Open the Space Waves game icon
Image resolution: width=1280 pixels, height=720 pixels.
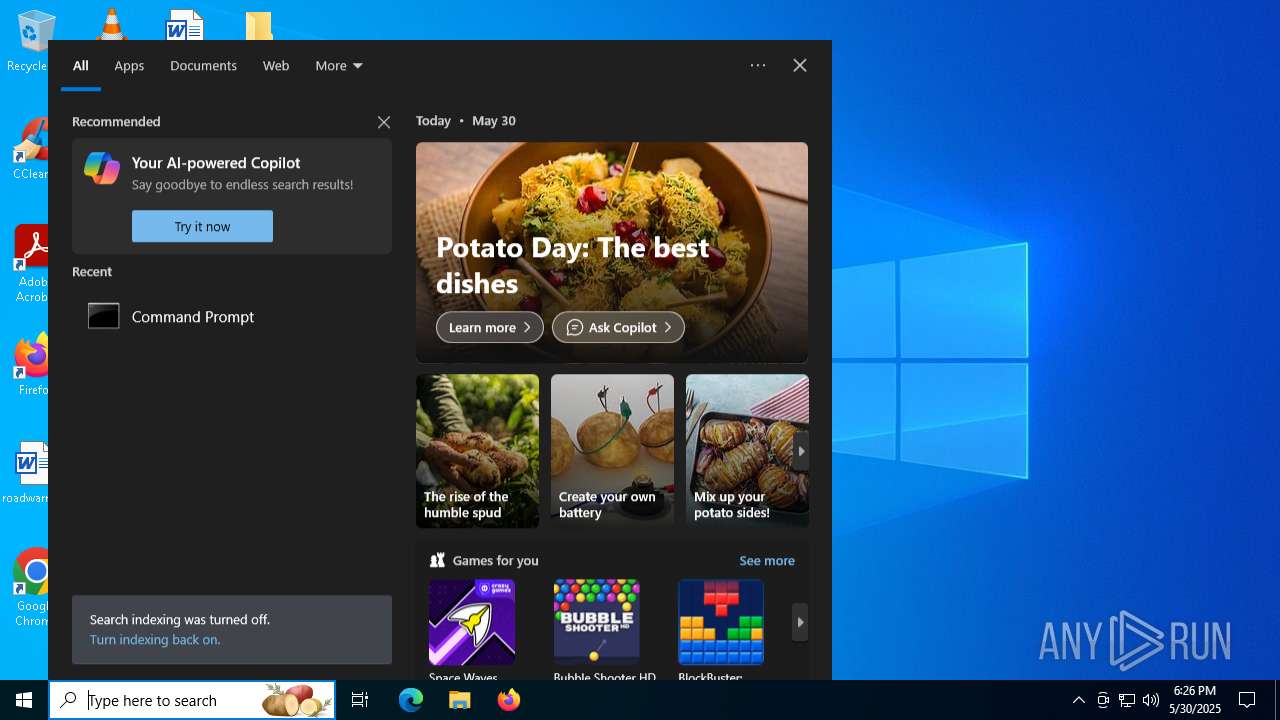472,622
